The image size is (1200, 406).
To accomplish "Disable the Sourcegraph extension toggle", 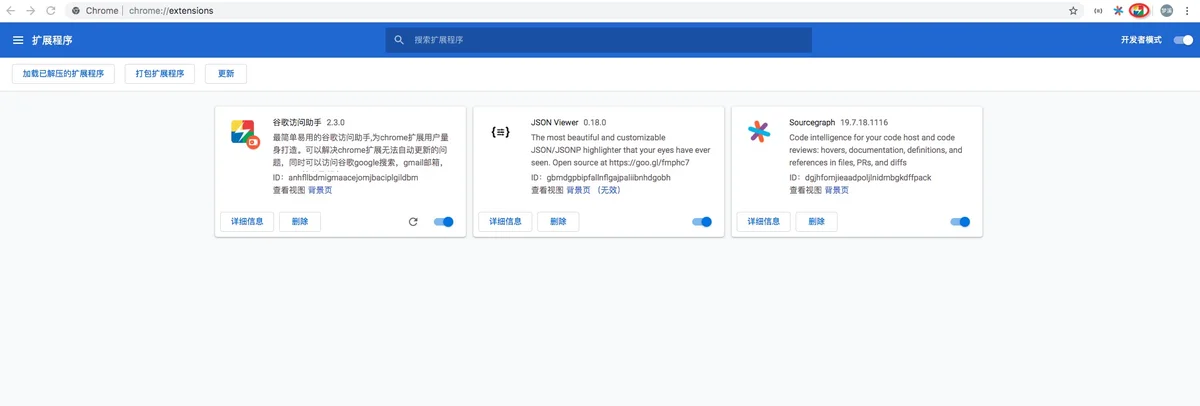I will [x=960, y=222].
